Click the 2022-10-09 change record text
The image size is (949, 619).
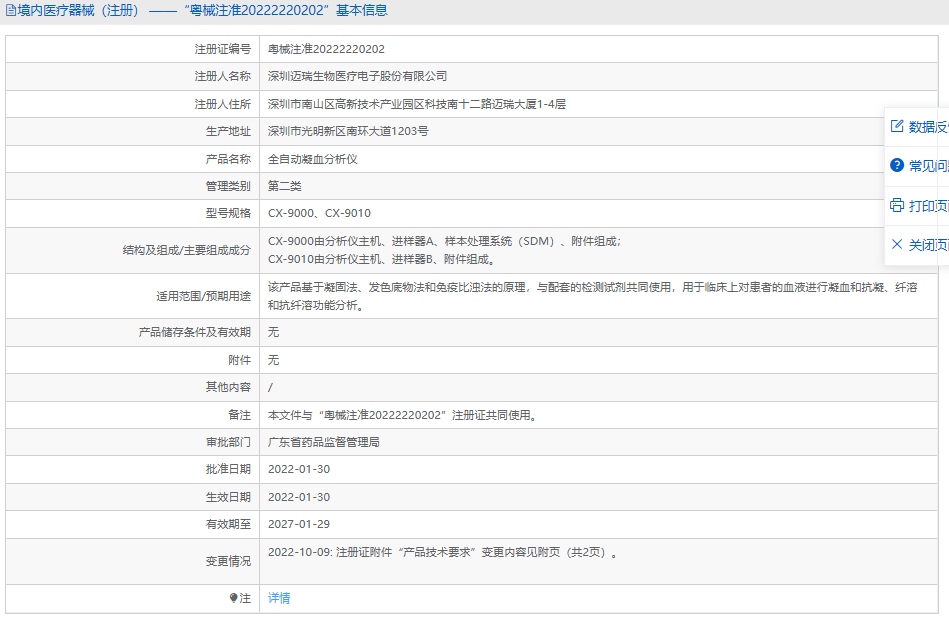(x=443, y=552)
